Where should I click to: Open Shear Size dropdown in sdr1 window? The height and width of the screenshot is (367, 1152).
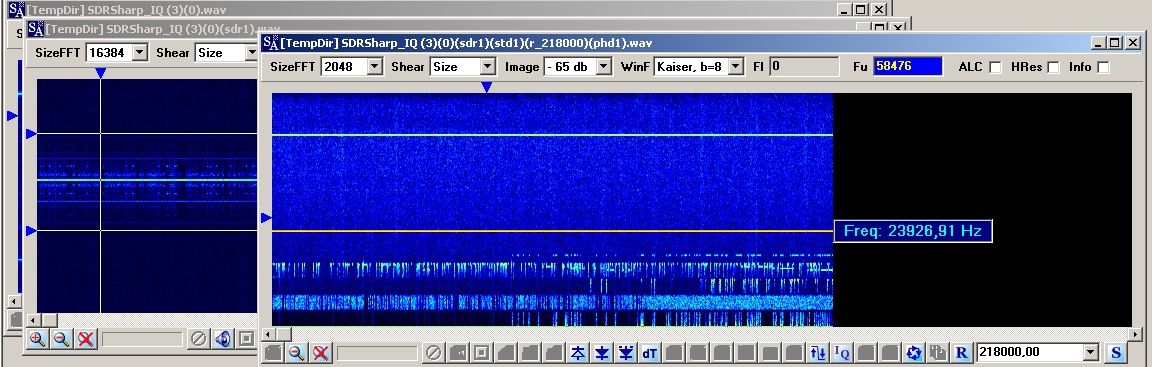click(x=252, y=53)
